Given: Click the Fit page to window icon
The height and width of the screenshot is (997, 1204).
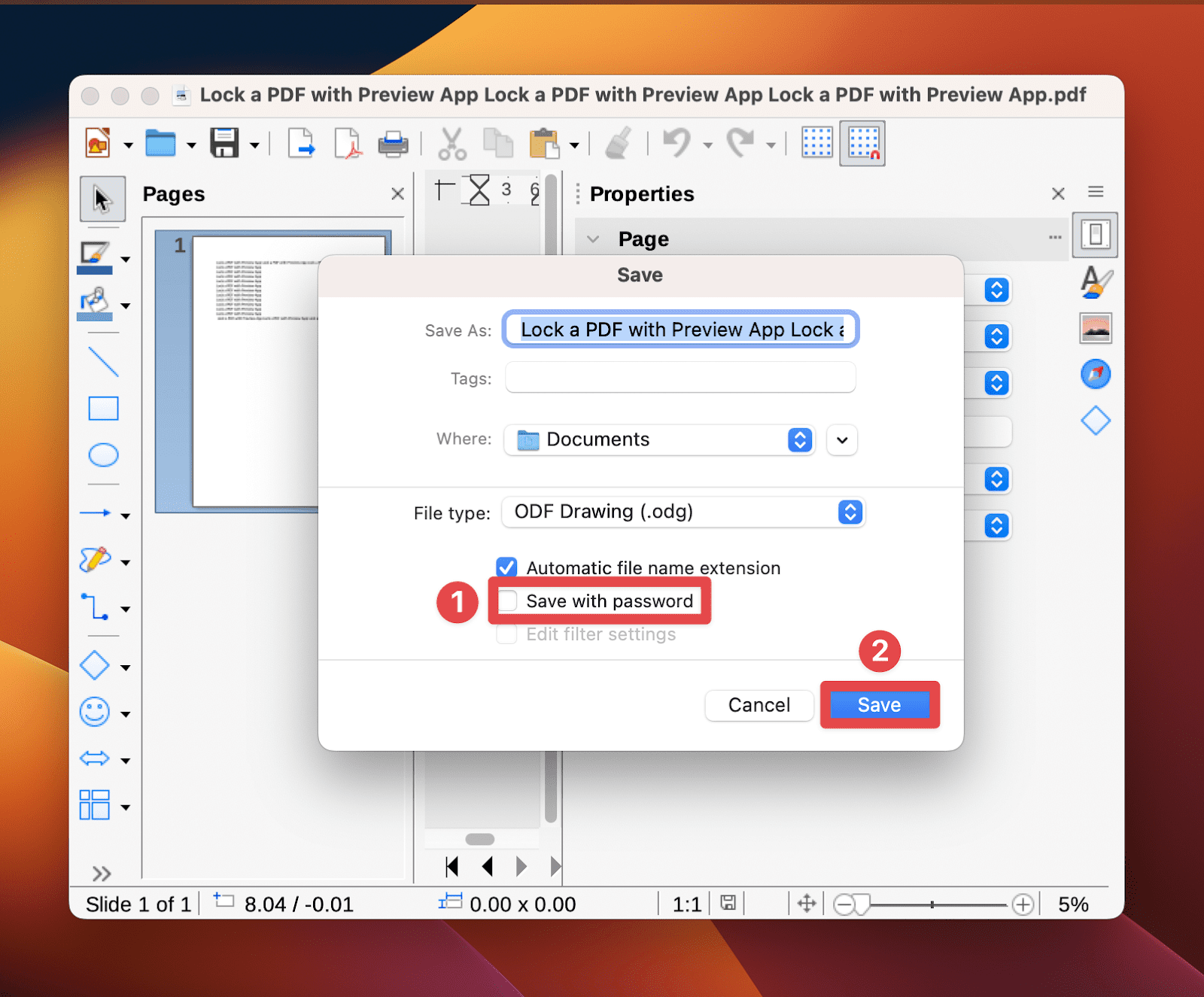Looking at the screenshot, I should point(807,904).
